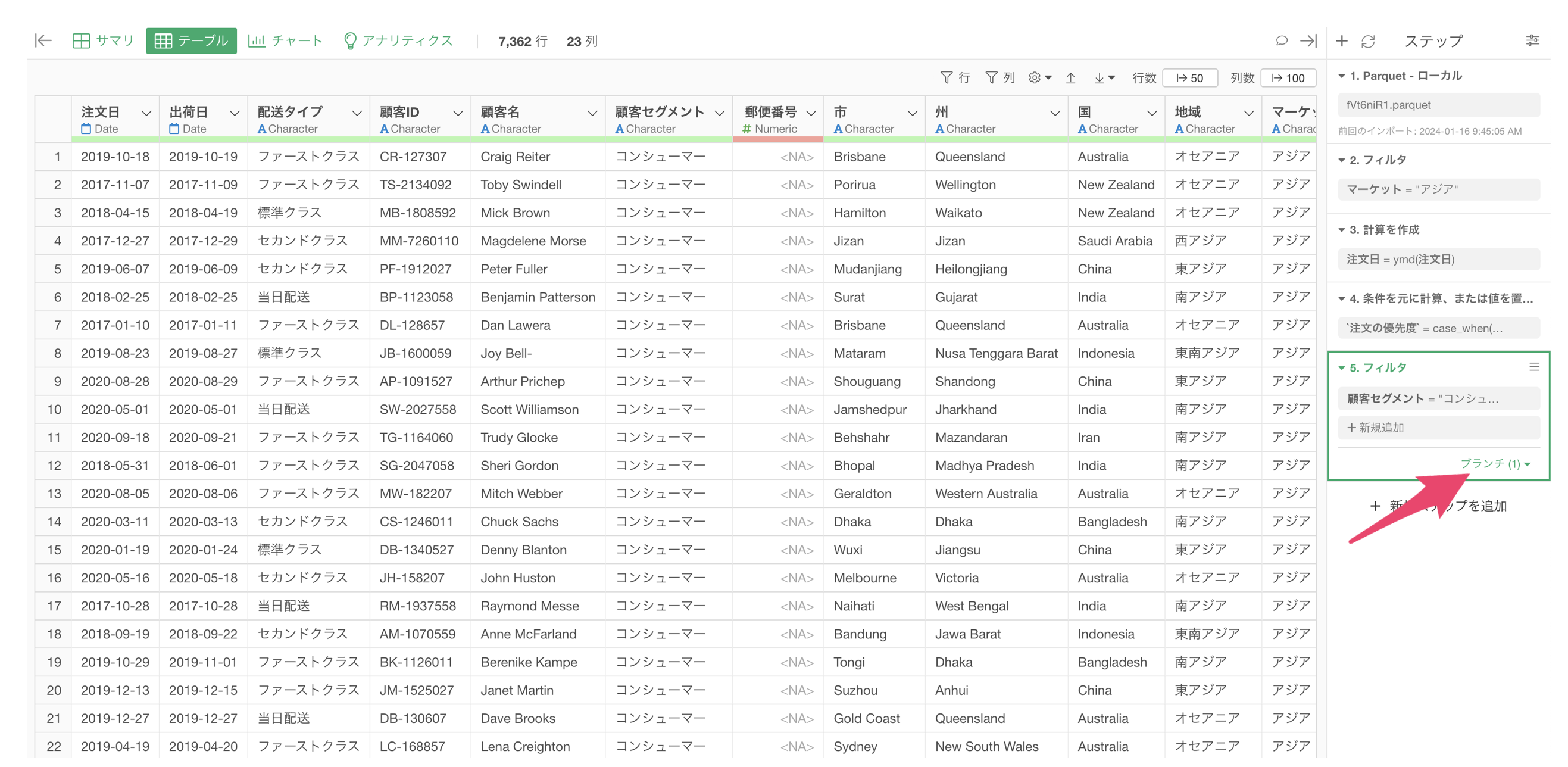Collapse the 2. フィルタ step
This screenshot has width=1568, height=767.
1342,160
